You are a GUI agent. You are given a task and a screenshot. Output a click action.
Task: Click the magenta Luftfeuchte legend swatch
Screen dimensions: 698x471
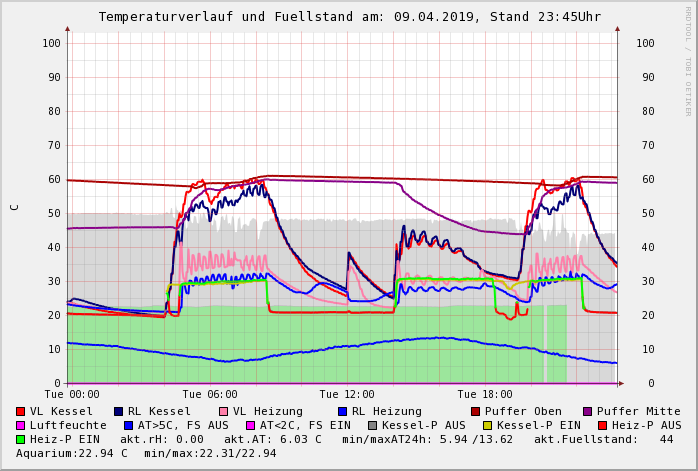coord(21,425)
